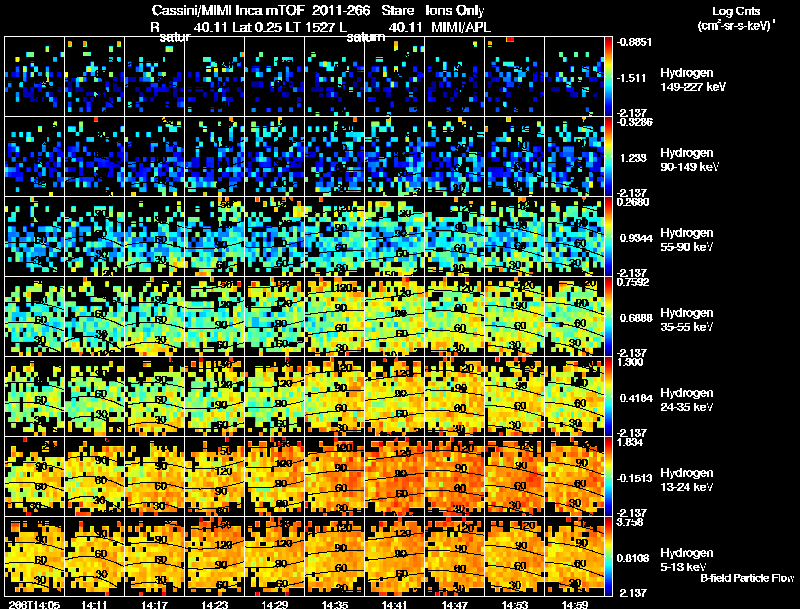Click the 'Hydrogen 24-35 keV' row label
Viewport: 800px width, 609px height.
point(687,400)
